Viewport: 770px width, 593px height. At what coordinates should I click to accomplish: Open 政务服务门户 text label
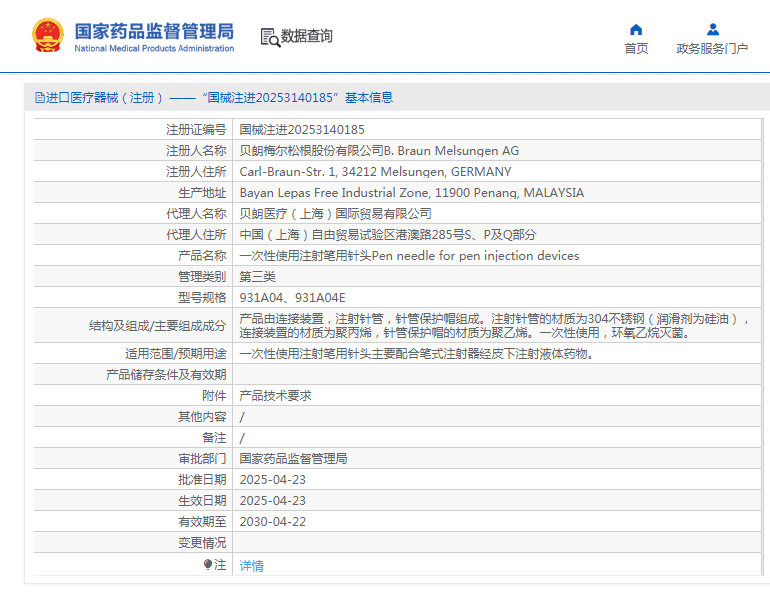[x=712, y=48]
